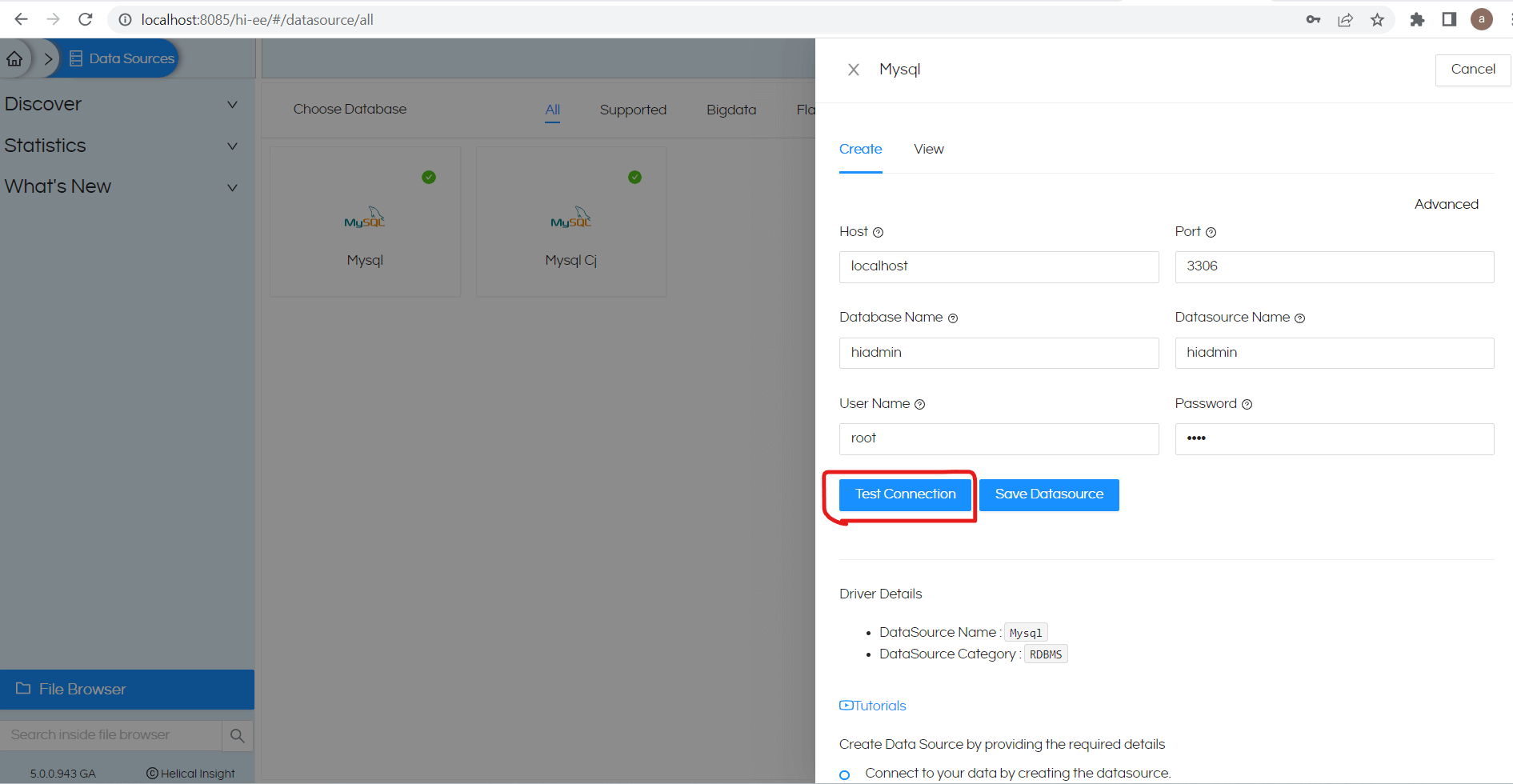
Task: Focus the User Name input field
Action: (999, 439)
